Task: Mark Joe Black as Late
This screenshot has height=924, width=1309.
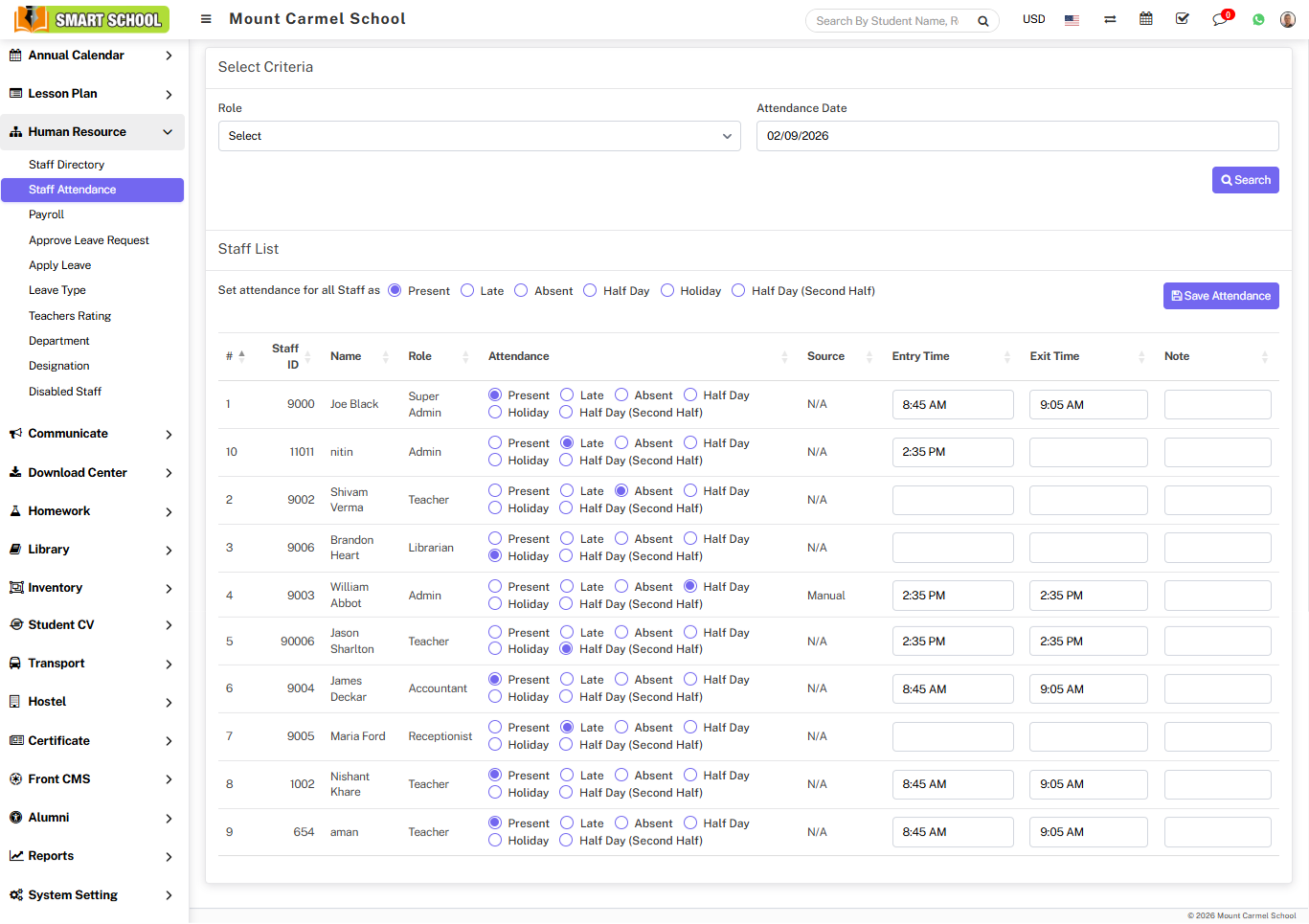Action: point(567,395)
